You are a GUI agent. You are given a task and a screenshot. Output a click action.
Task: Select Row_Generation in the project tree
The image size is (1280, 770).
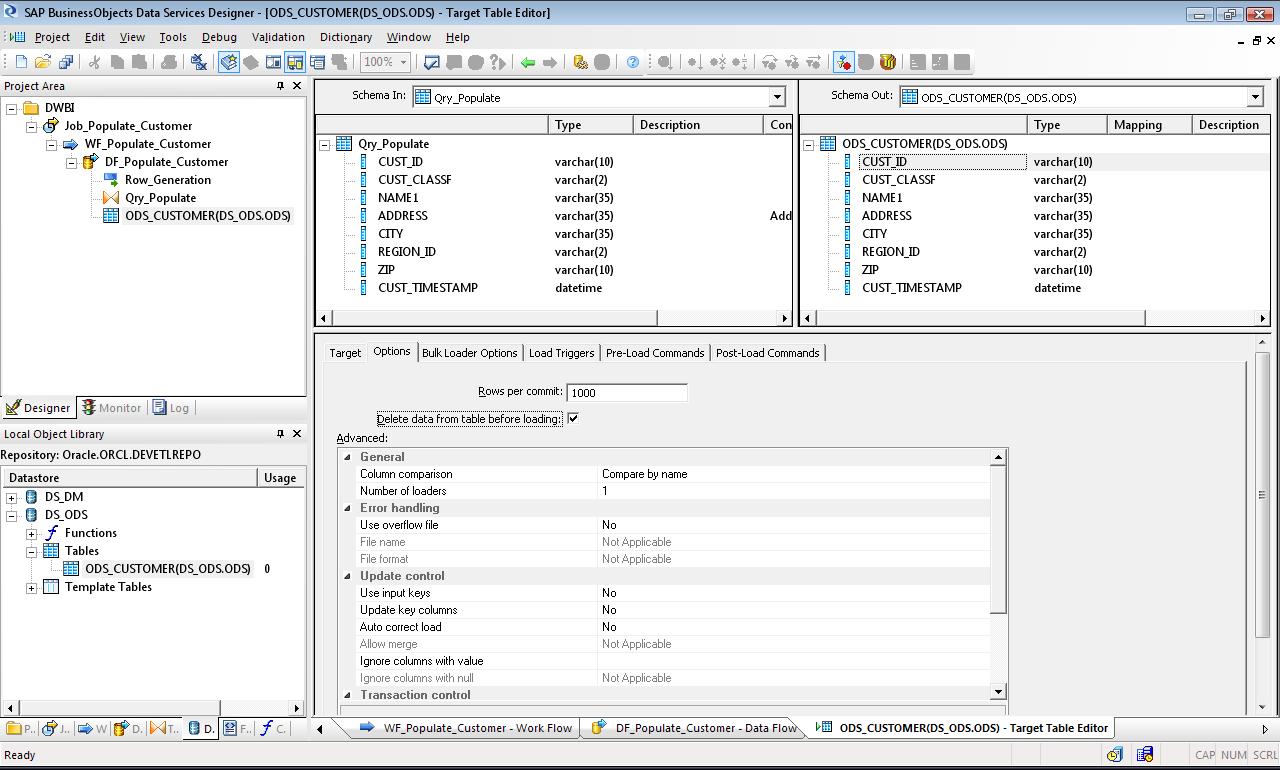[168, 180]
